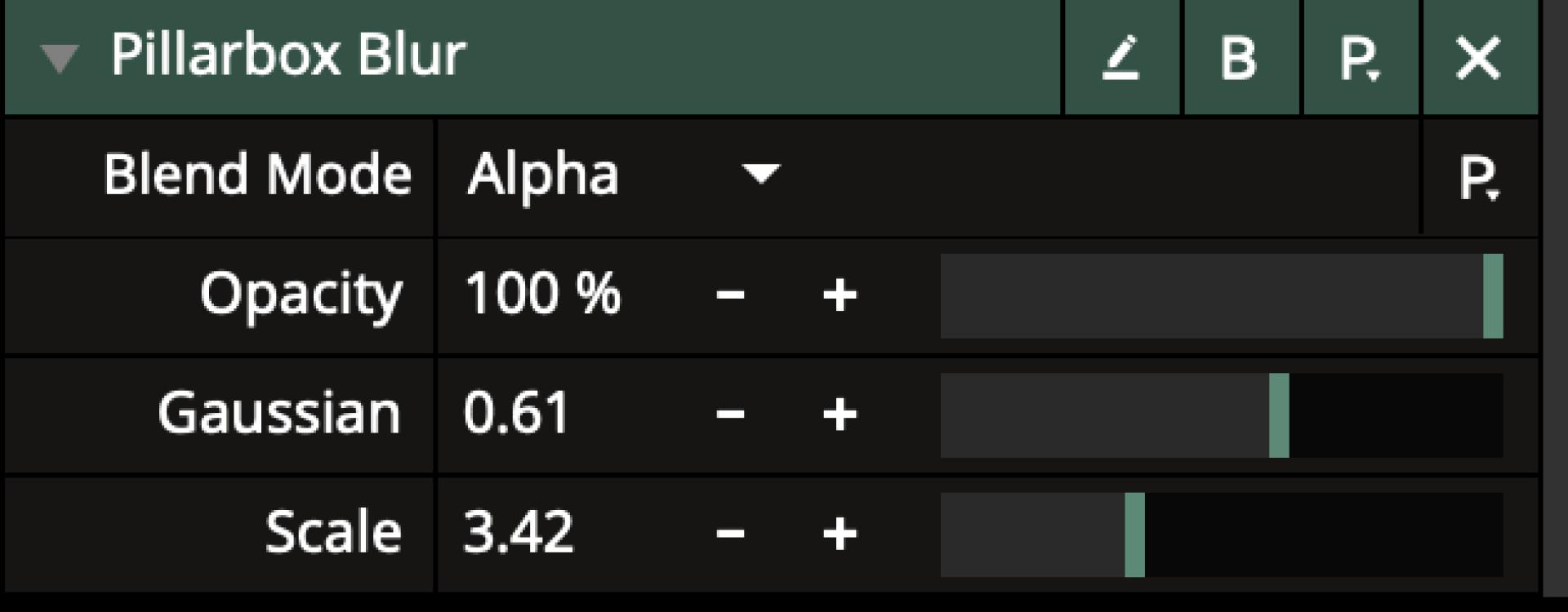Decrease the Gaussian value with minus

730,415
